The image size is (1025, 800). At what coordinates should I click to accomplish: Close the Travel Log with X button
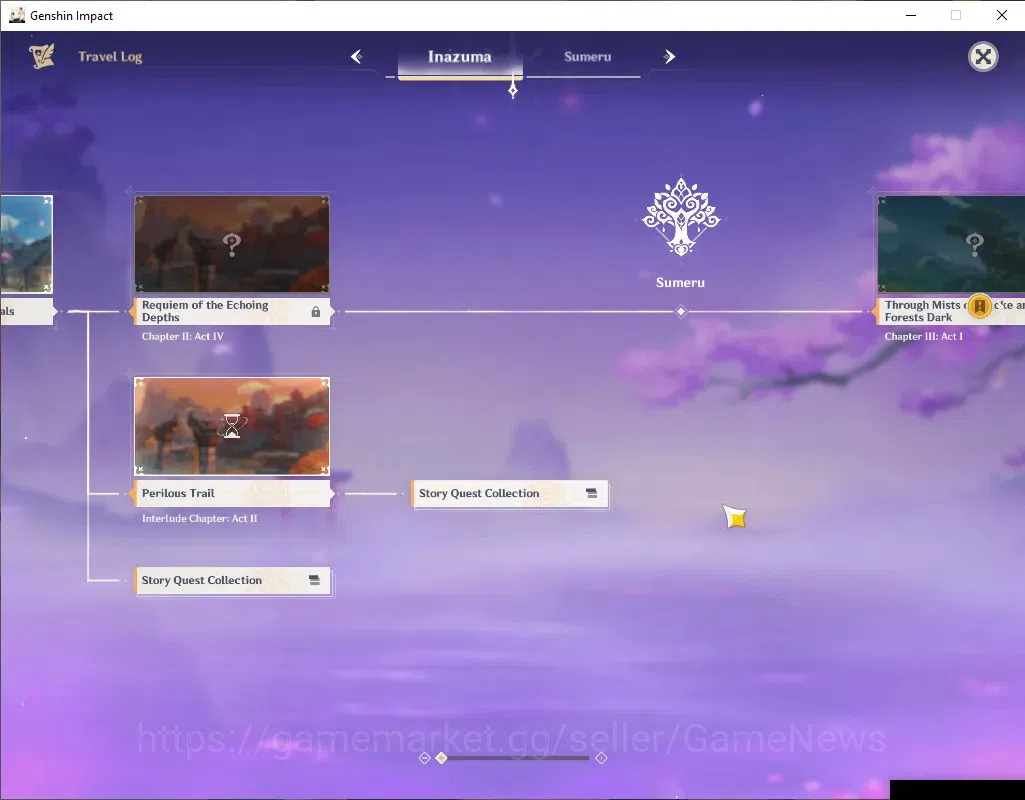click(x=983, y=57)
